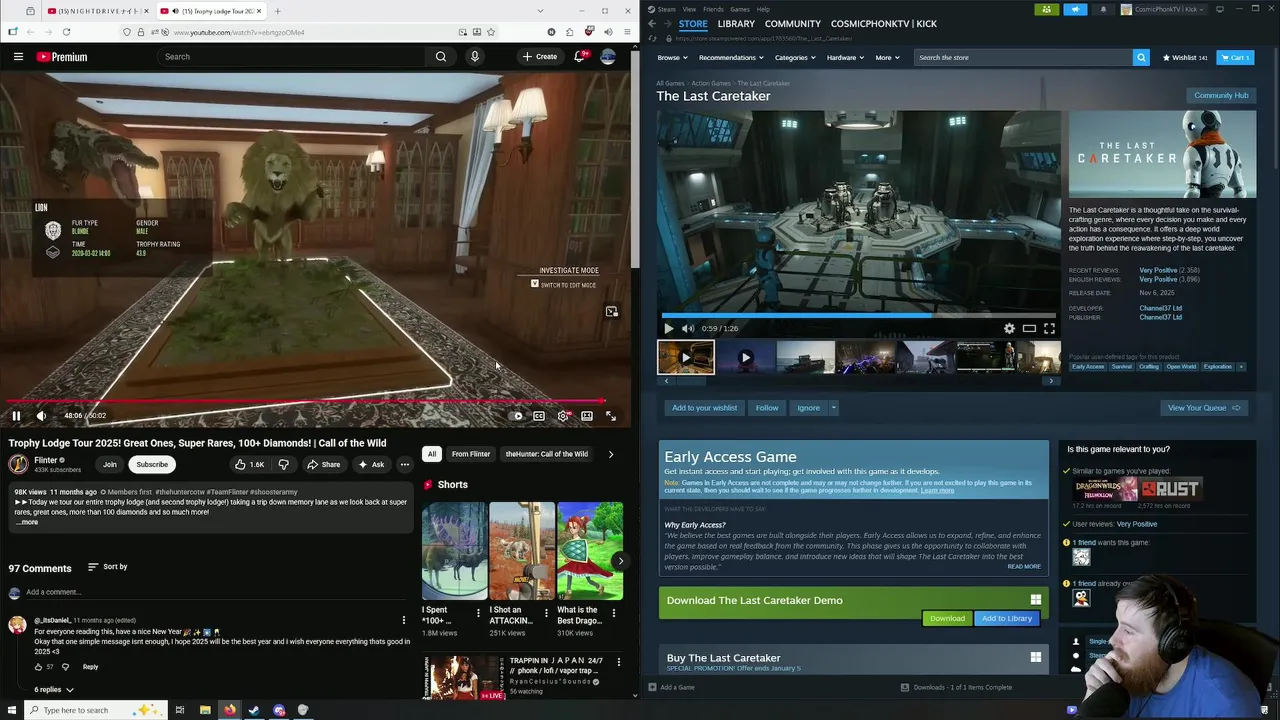Play the Steam game trailer

click(x=669, y=329)
